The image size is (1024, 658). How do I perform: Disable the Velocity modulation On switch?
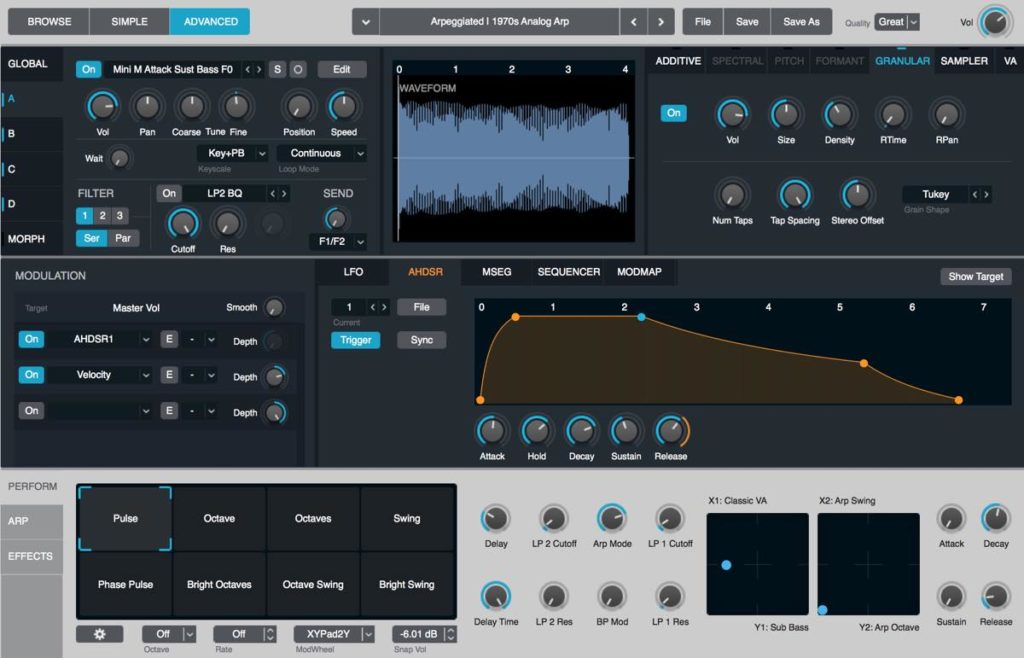click(x=32, y=375)
